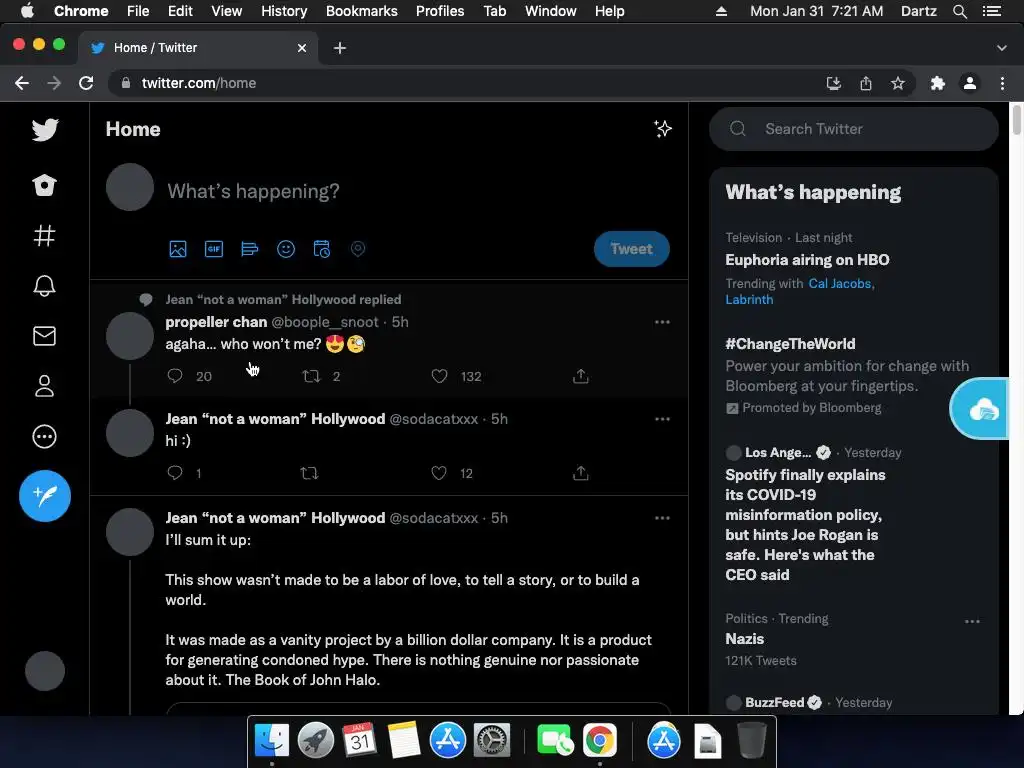Open Finder from the Dock

point(272,740)
